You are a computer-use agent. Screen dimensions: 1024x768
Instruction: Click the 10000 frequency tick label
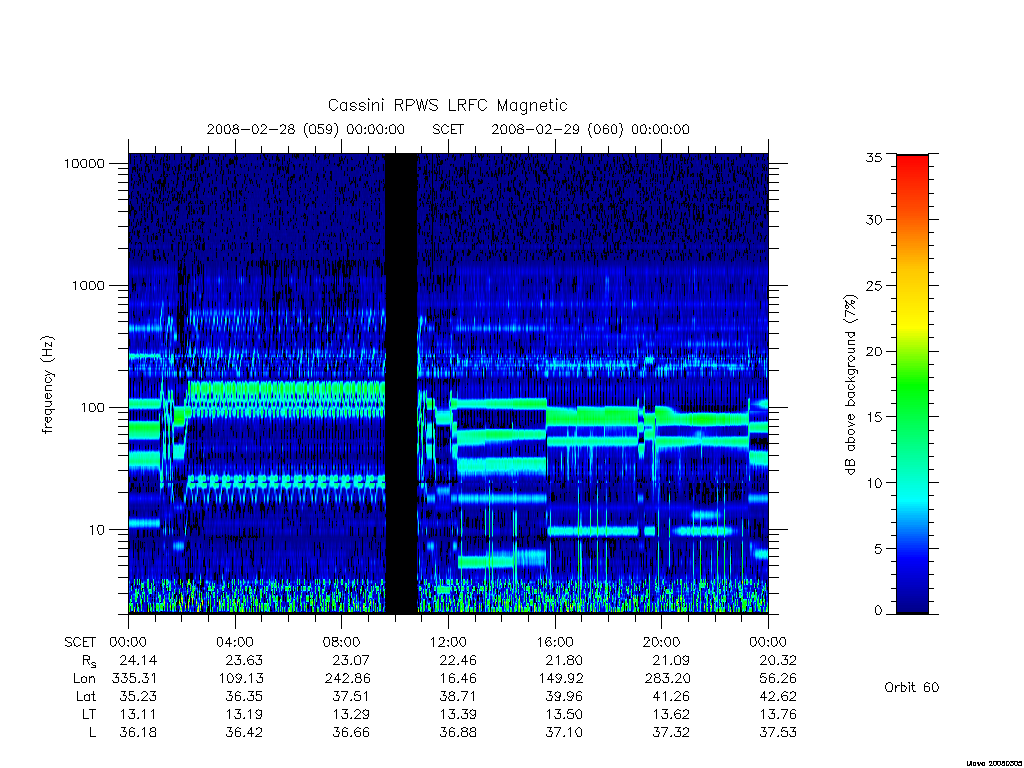pyautogui.click(x=84, y=163)
